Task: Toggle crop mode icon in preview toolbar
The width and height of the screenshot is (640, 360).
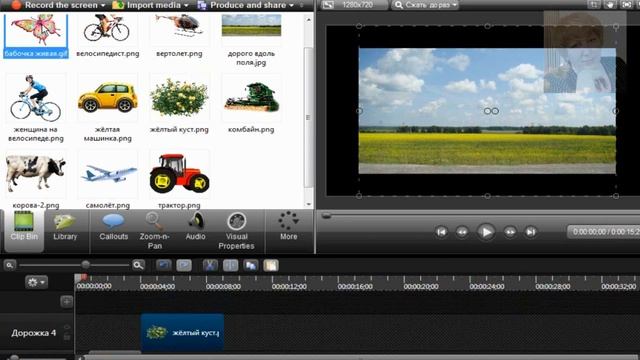Action: [593, 5]
